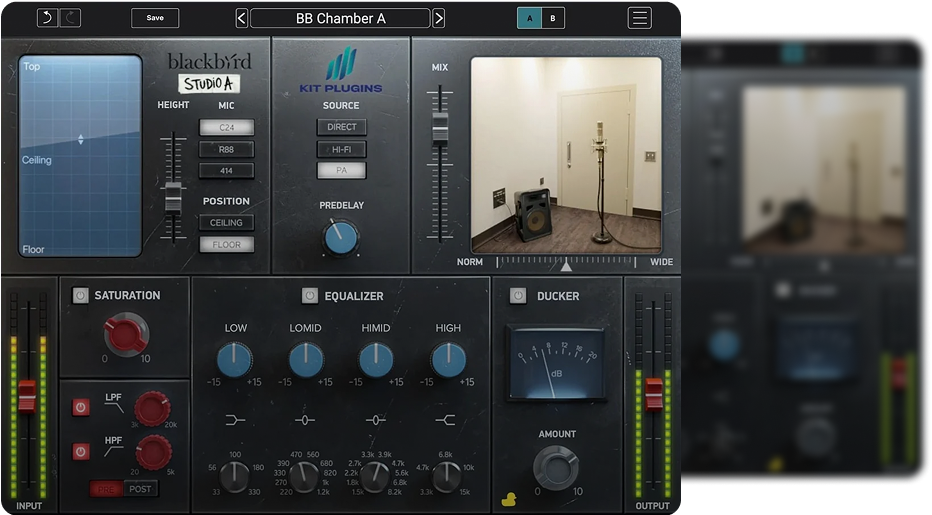Click the redo arrow icon
Image resolution: width=932 pixels, height=515 pixels.
click(71, 18)
